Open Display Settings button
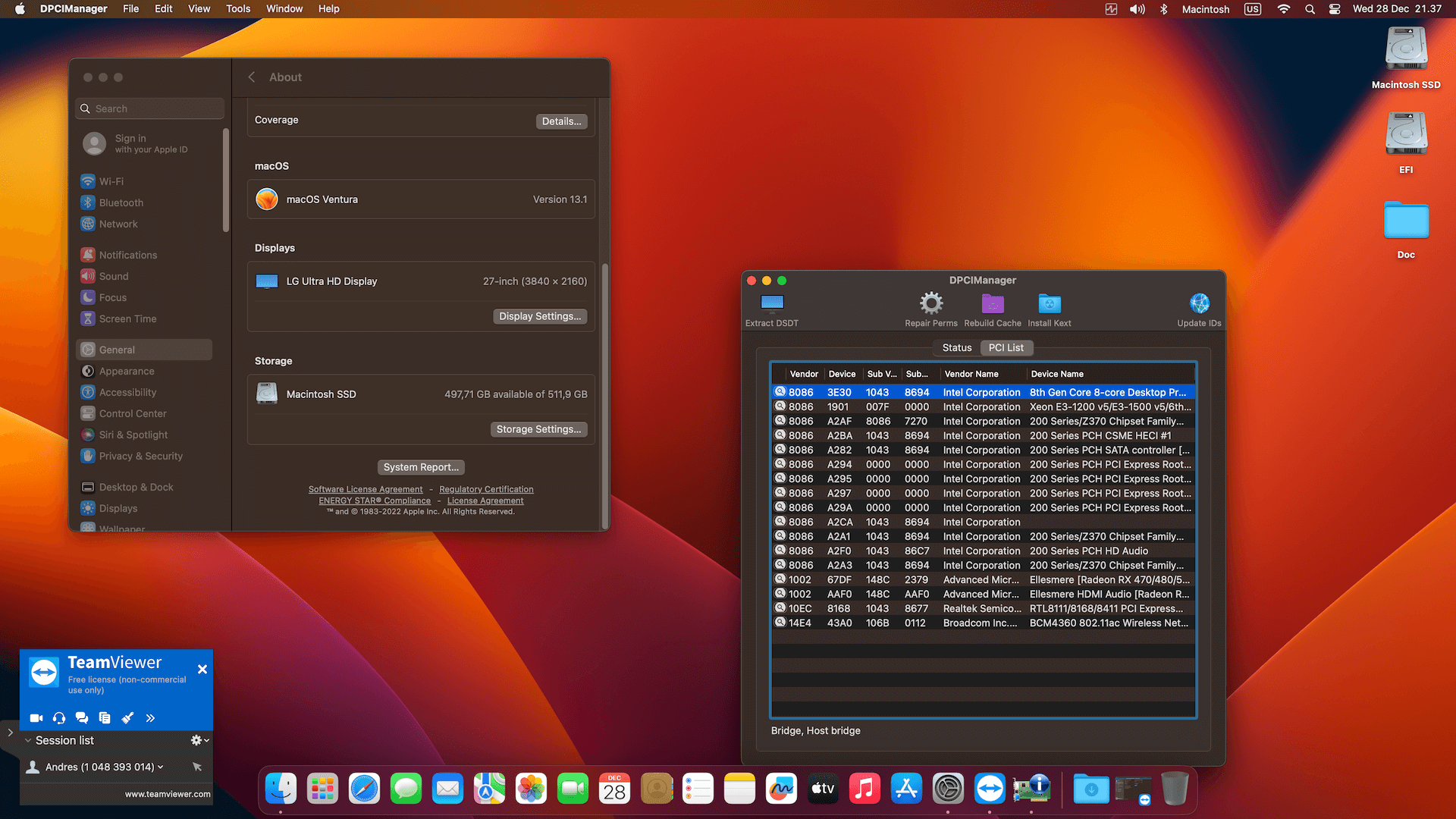 (x=540, y=316)
